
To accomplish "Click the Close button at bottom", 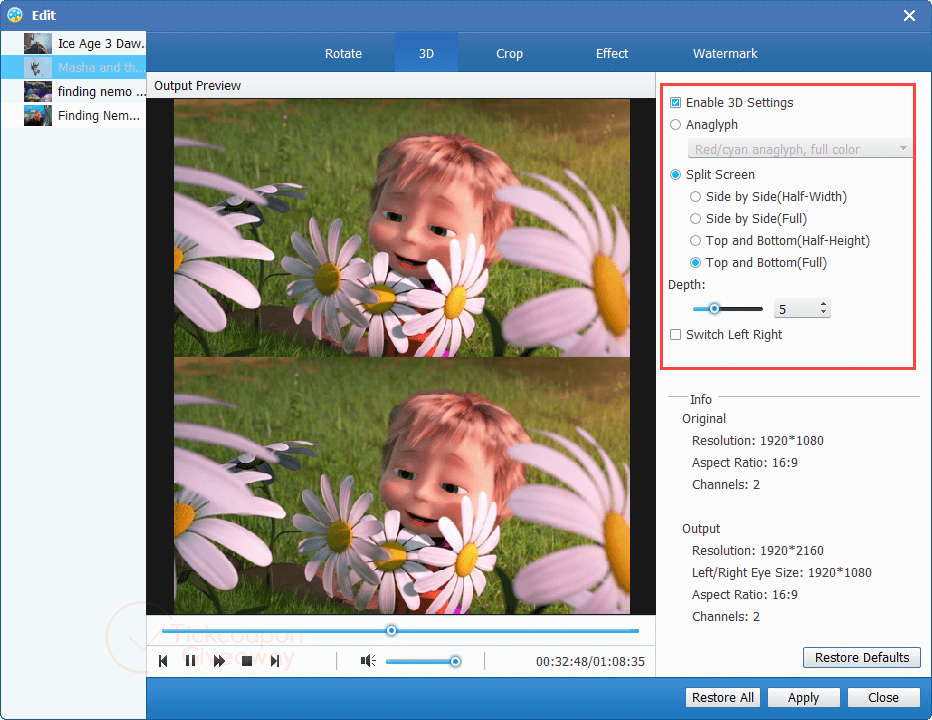I will pos(883,697).
